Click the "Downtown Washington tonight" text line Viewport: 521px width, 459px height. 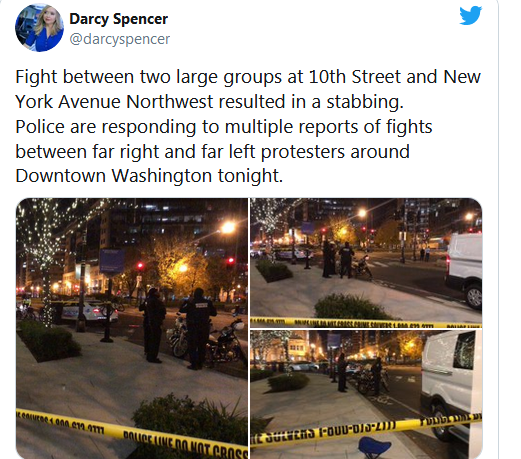[149, 176]
